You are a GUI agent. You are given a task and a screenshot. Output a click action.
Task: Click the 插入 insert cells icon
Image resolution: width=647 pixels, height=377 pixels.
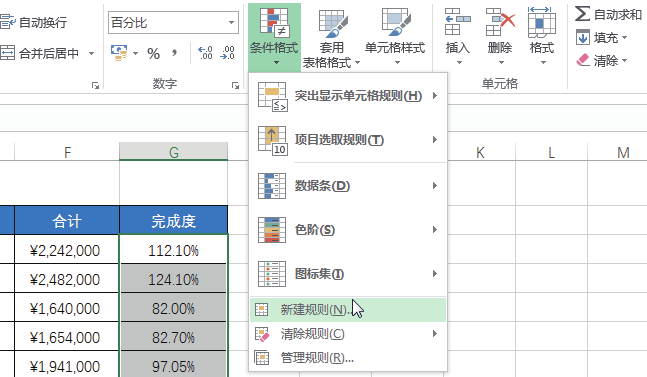click(458, 21)
